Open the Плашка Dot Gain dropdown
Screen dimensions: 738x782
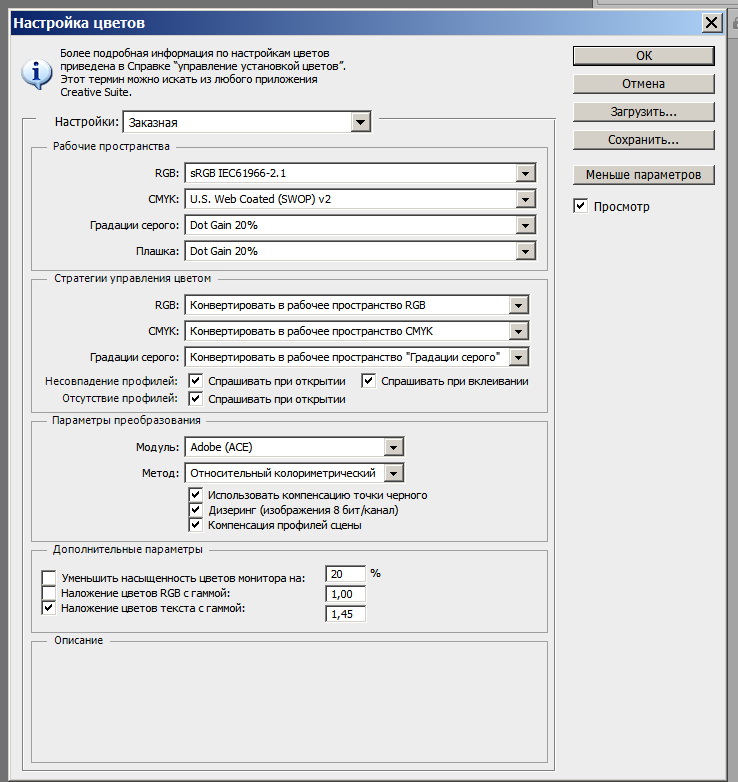pyautogui.click(x=360, y=251)
